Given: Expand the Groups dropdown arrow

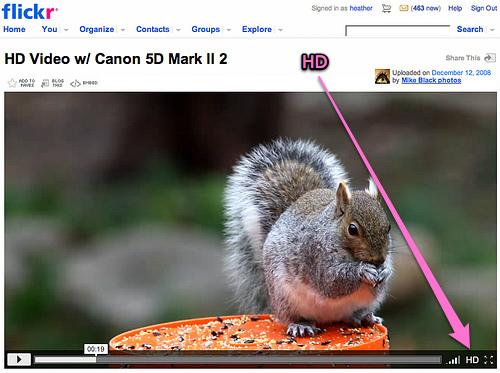Looking at the screenshot, I should (x=229, y=30).
